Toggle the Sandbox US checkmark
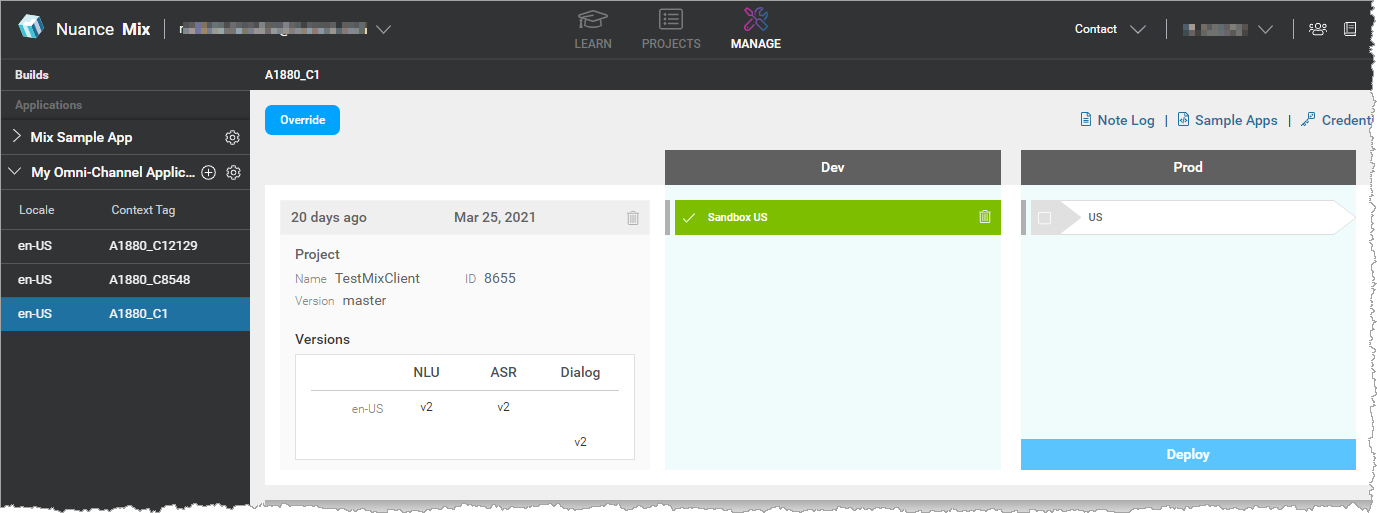The height and width of the screenshot is (513, 1377). click(689, 218)
